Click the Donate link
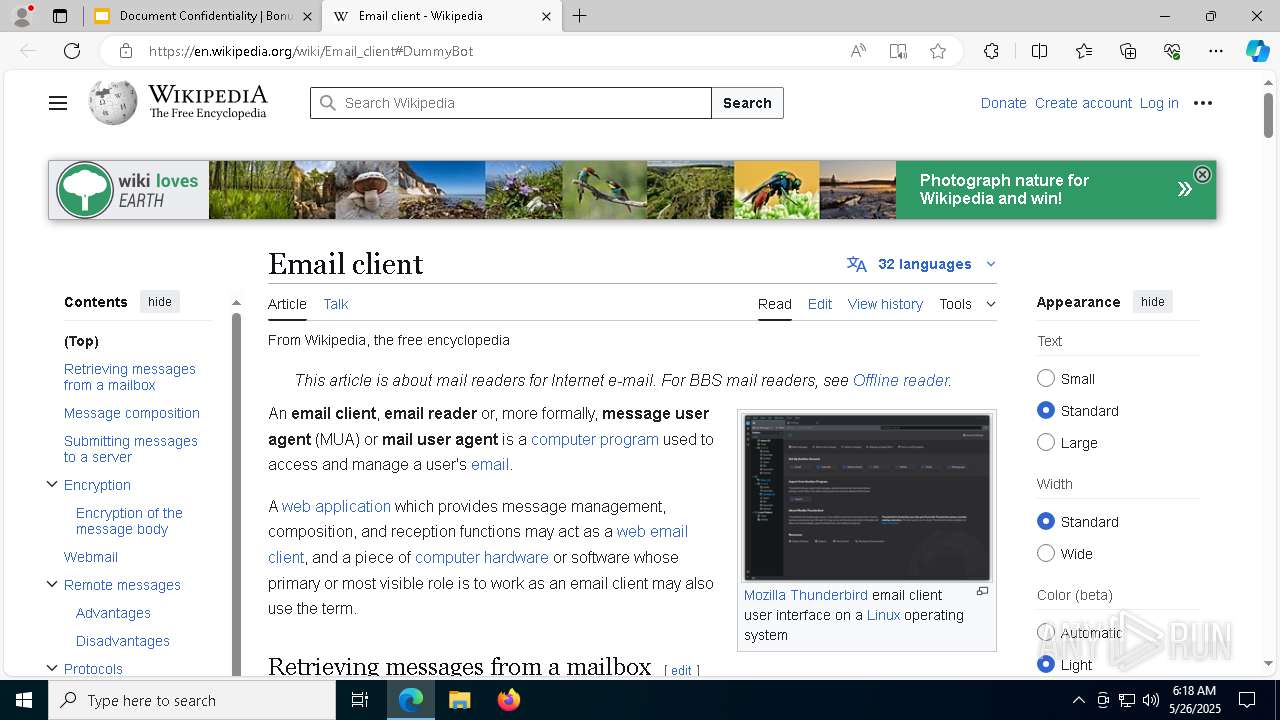Screen dimensions: 1280x720 [x=1003, y=103]
